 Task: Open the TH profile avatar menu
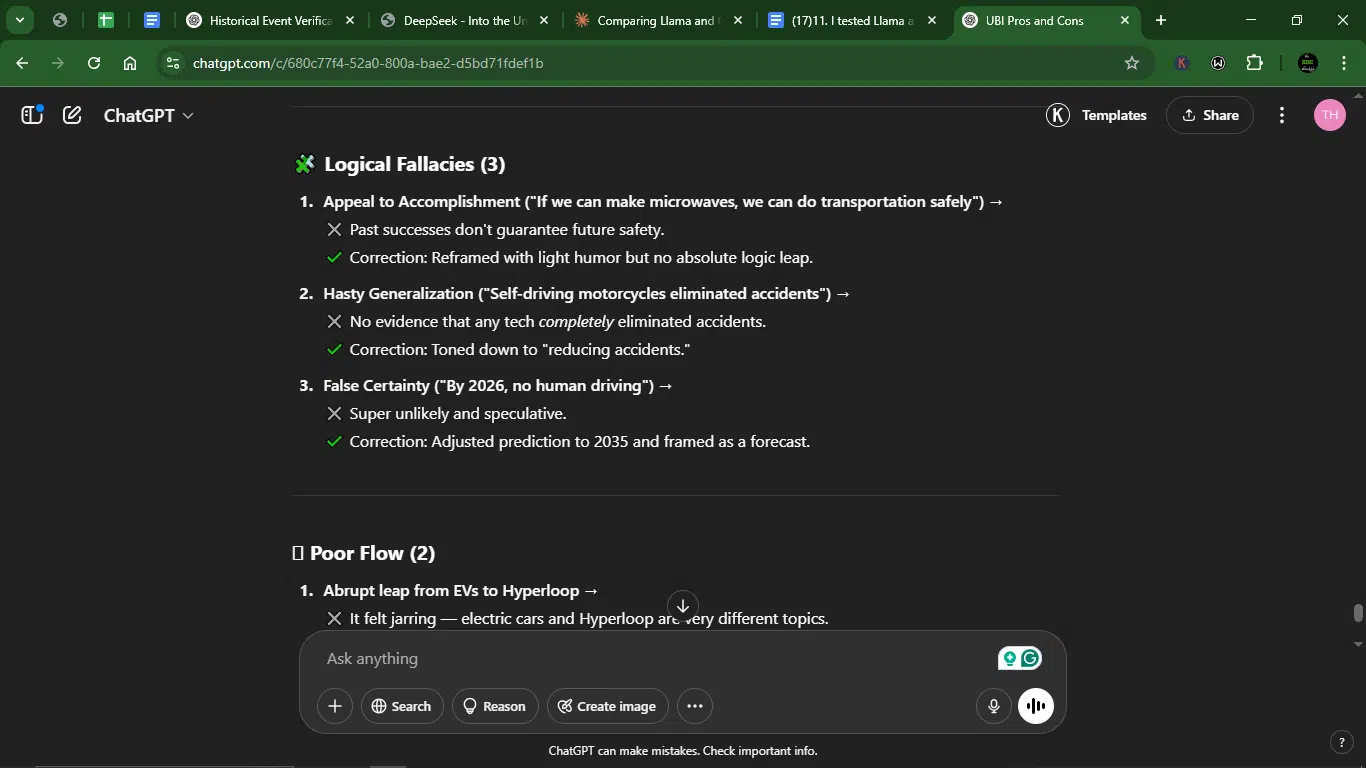coord(1329,115)
